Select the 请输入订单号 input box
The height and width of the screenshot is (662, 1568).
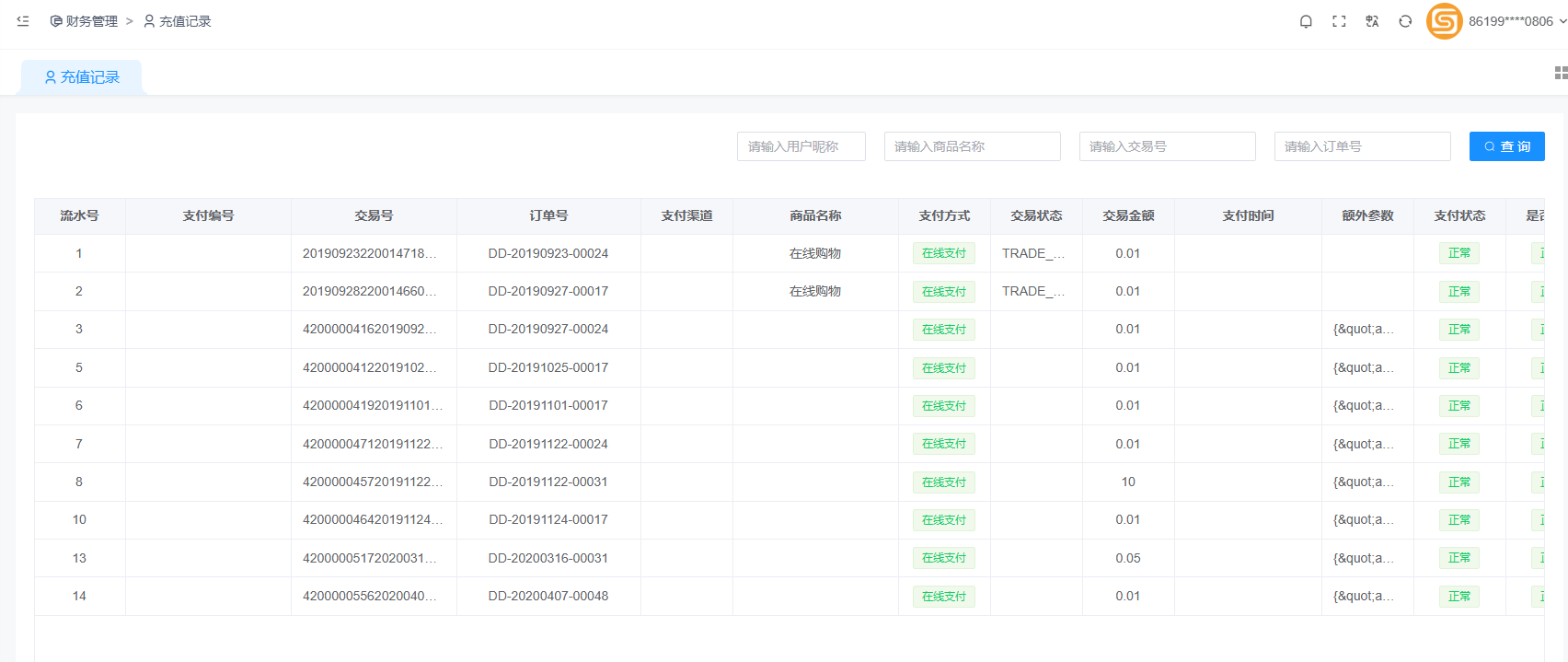pyautogui.click(x=1362, y=146)
